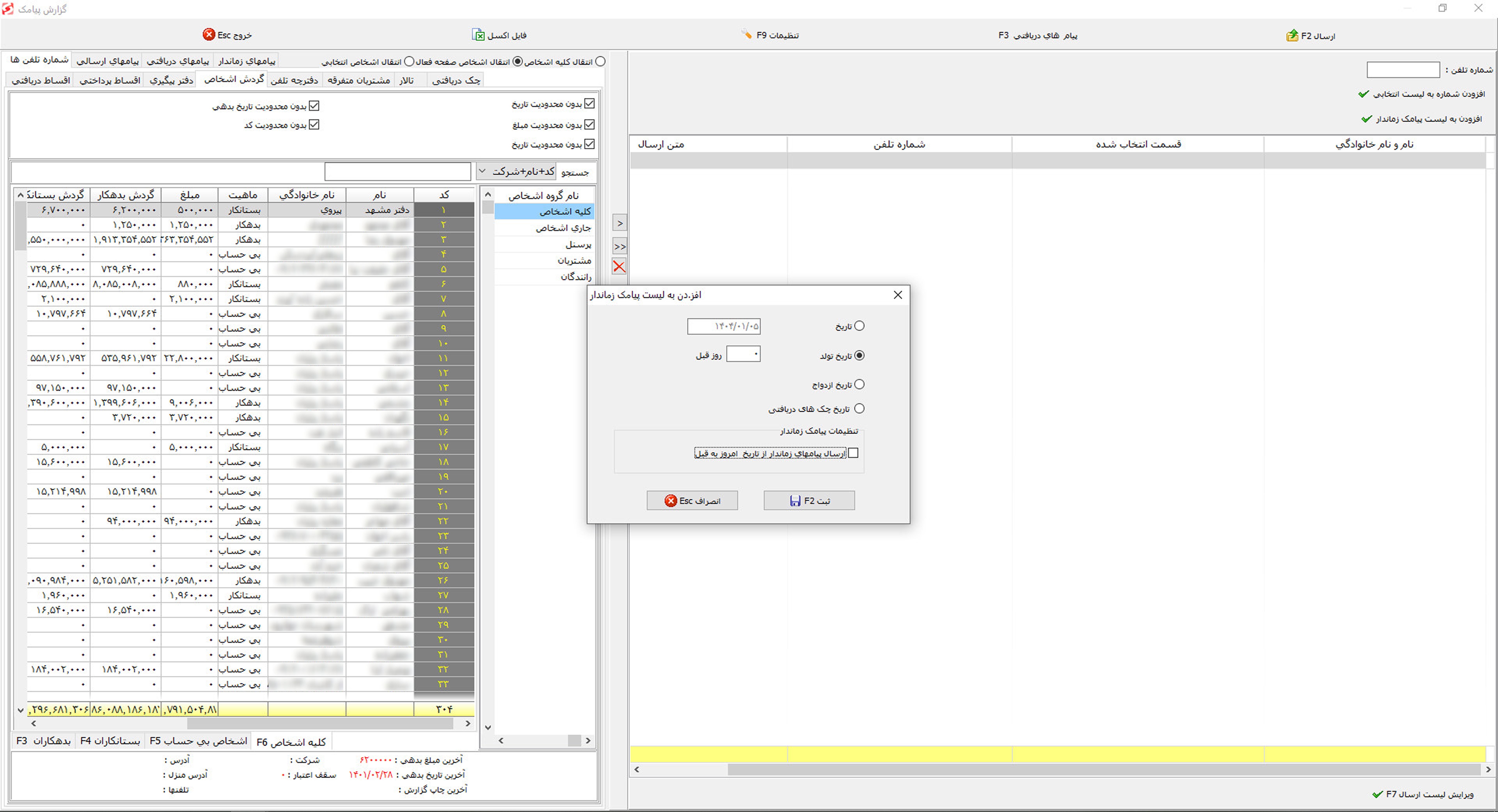Click the double arrow transfer-all button
The height and width of the screenshot is (812, 1498).
620,246
